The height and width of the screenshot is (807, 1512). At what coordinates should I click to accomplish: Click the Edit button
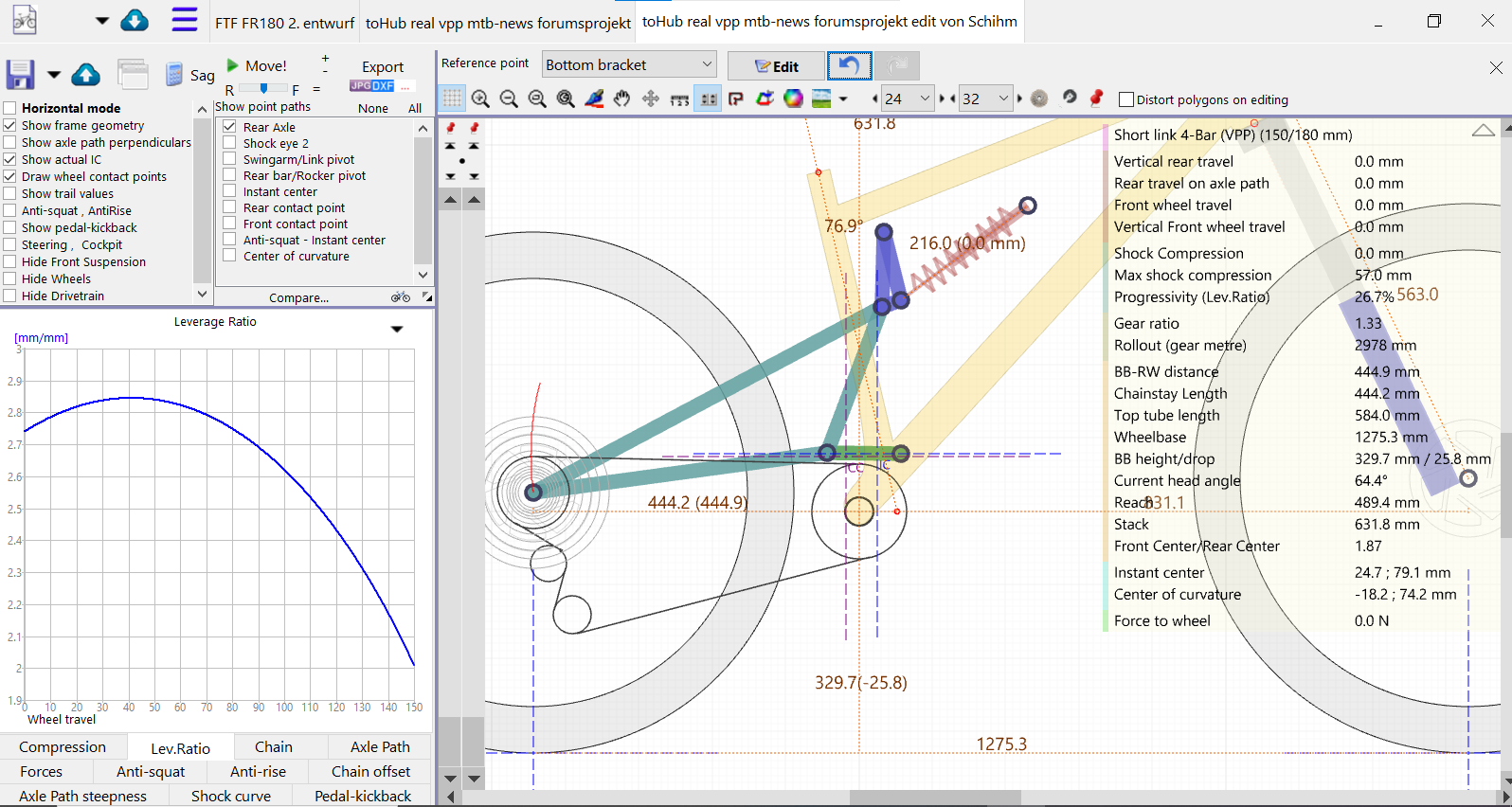pyautogui.click(x=776, y=65)
